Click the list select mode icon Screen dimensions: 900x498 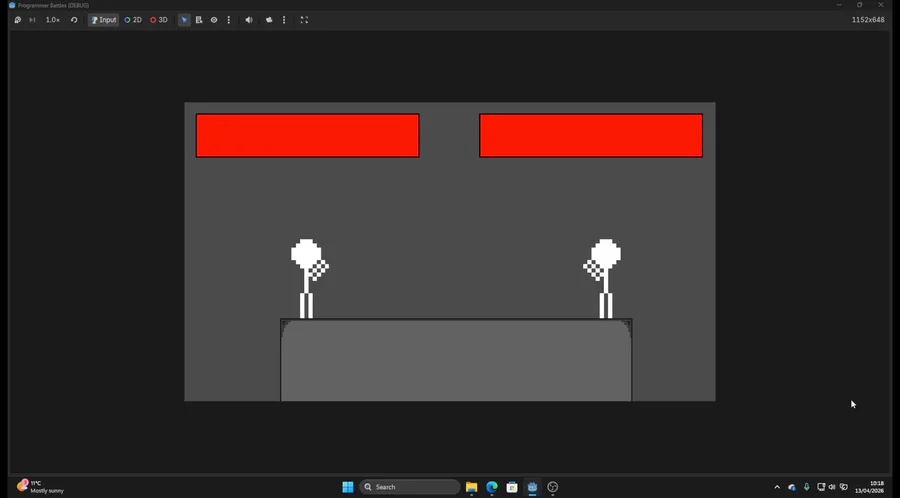[199, 20]
